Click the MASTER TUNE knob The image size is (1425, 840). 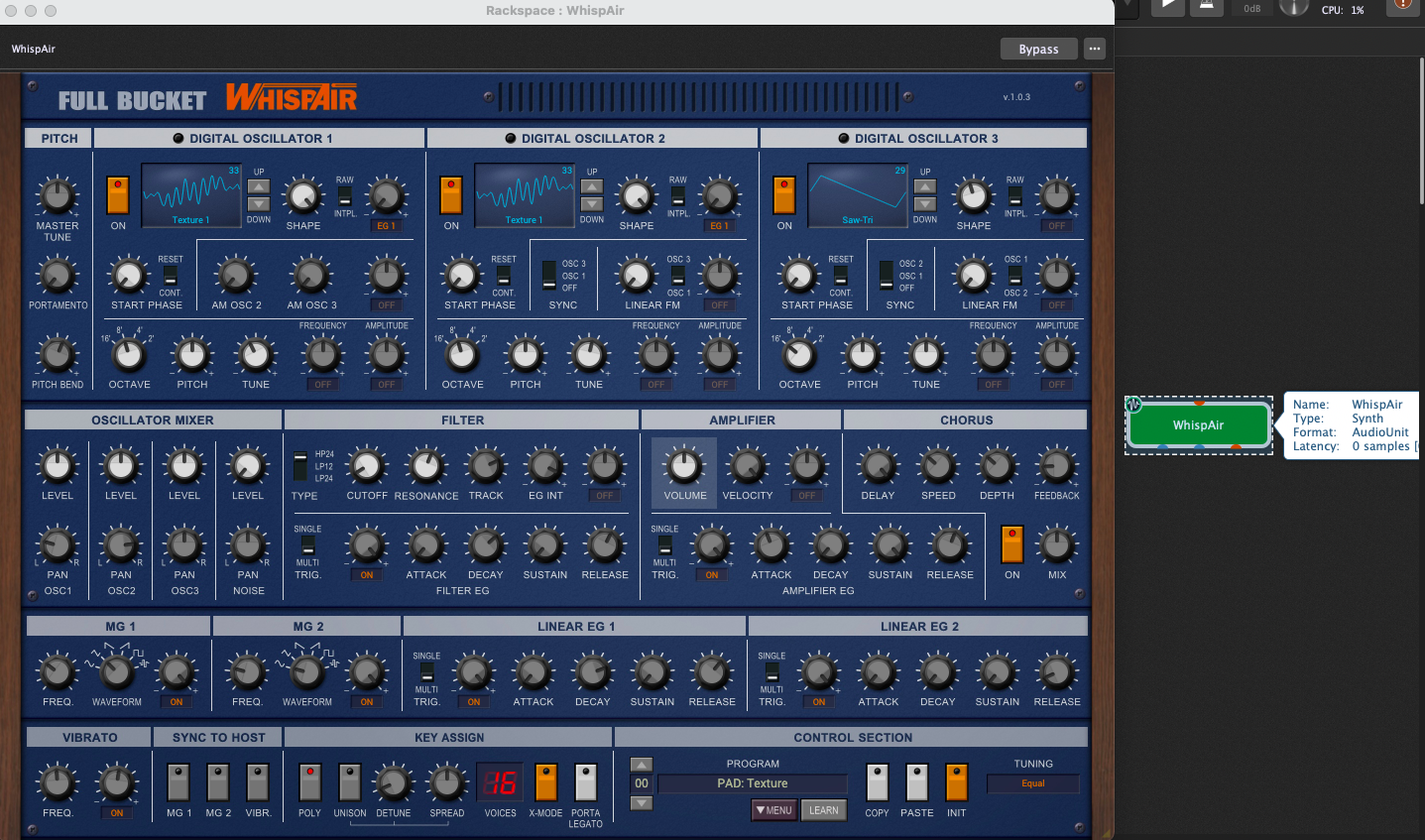point(58,196)
